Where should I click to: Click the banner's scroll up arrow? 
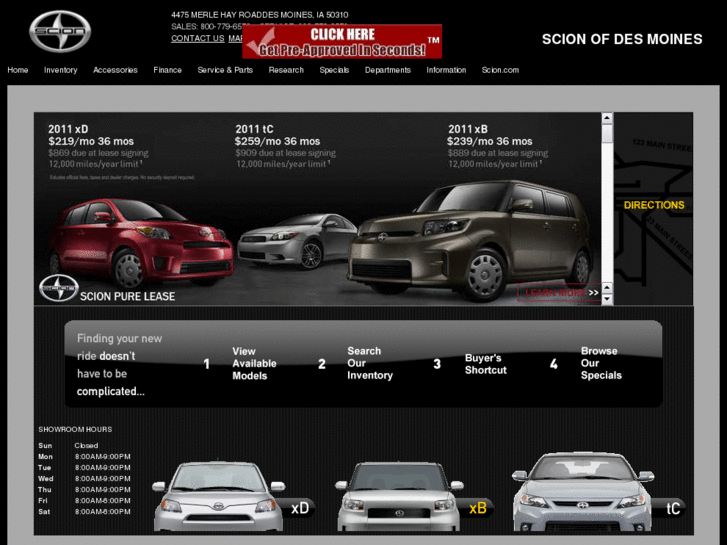pos(607,118)
